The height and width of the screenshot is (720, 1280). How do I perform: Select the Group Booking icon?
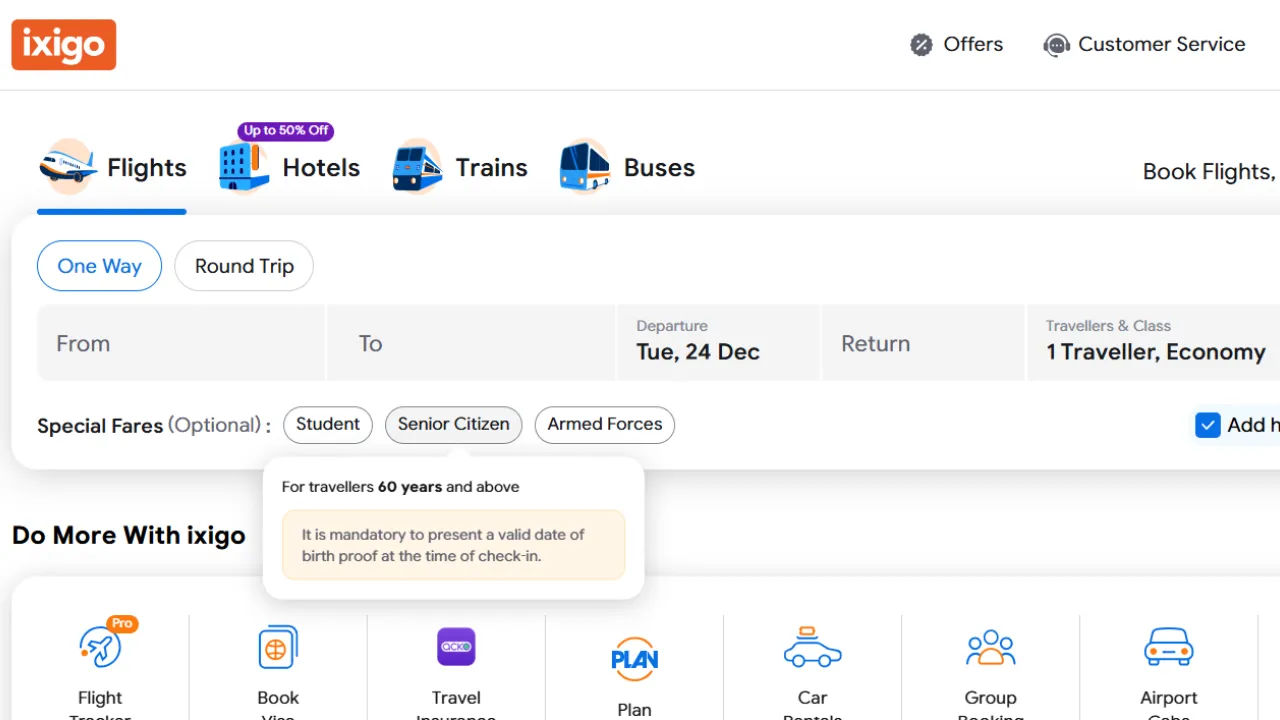[990, 649]
